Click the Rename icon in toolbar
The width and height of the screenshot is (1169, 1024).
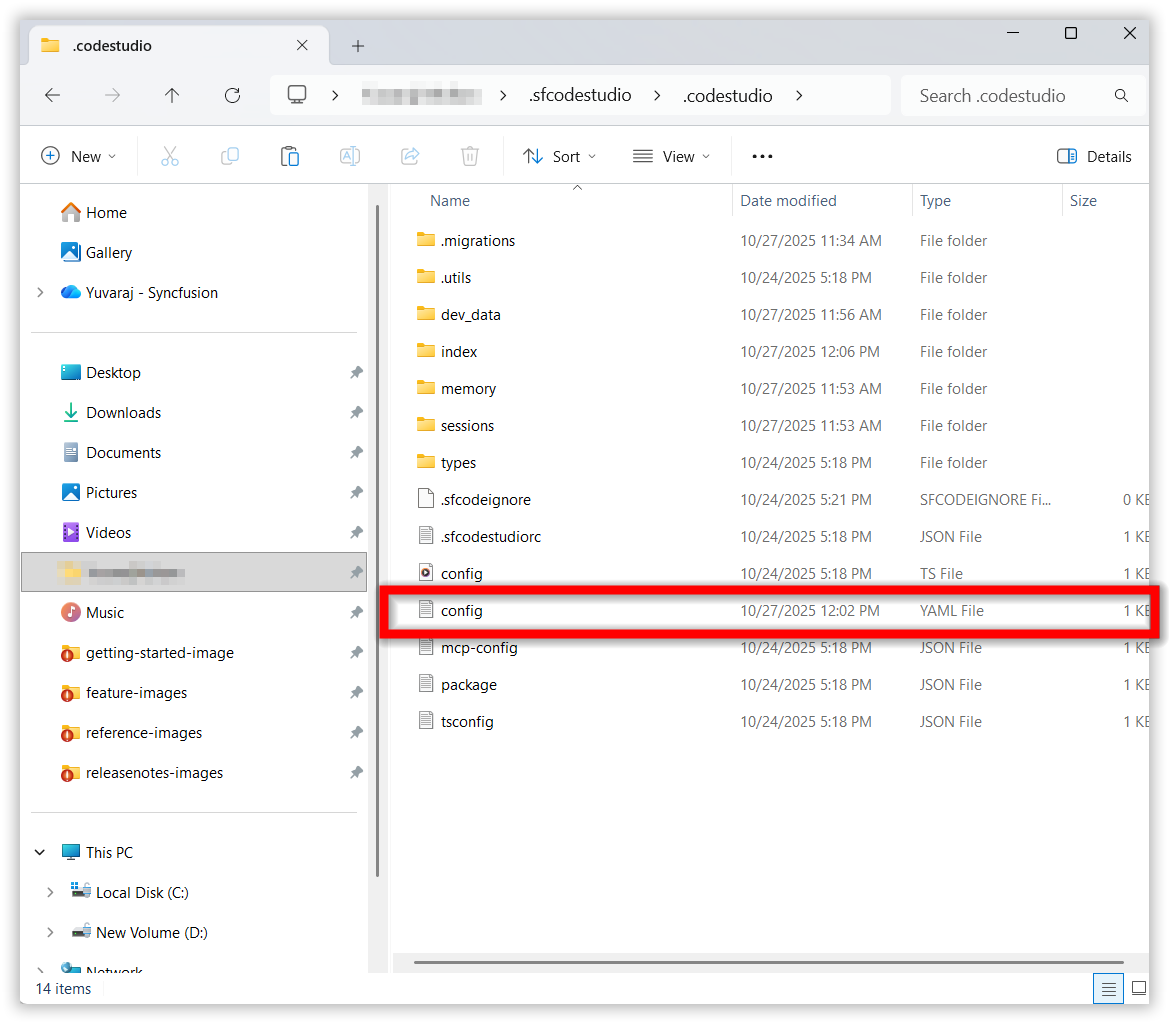click(350, 156)
